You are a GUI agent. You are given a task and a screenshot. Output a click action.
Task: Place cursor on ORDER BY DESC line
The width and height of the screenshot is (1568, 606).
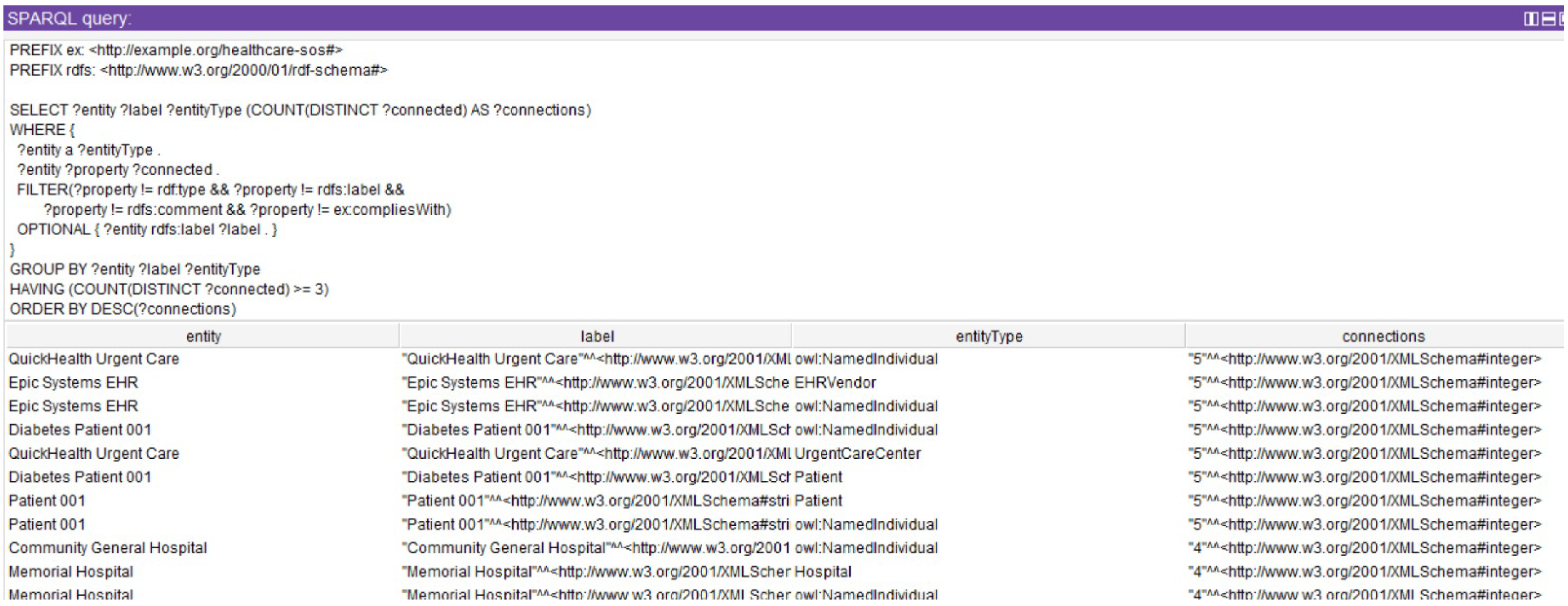point(122,310)
